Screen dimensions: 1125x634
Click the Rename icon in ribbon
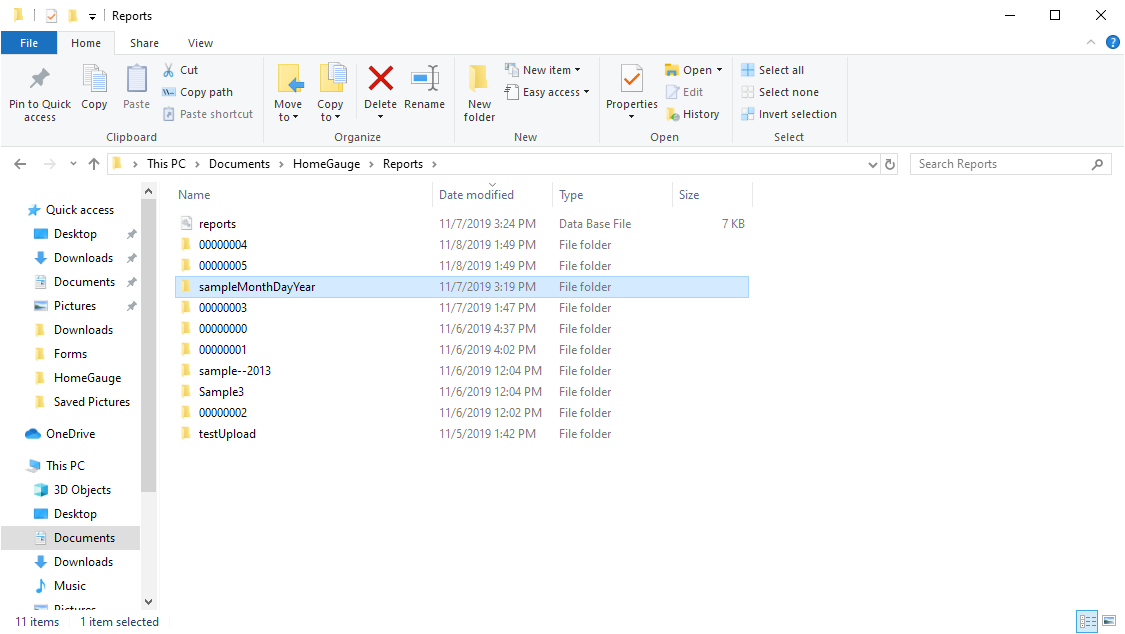pyautogui.click(x=424, y=79)
